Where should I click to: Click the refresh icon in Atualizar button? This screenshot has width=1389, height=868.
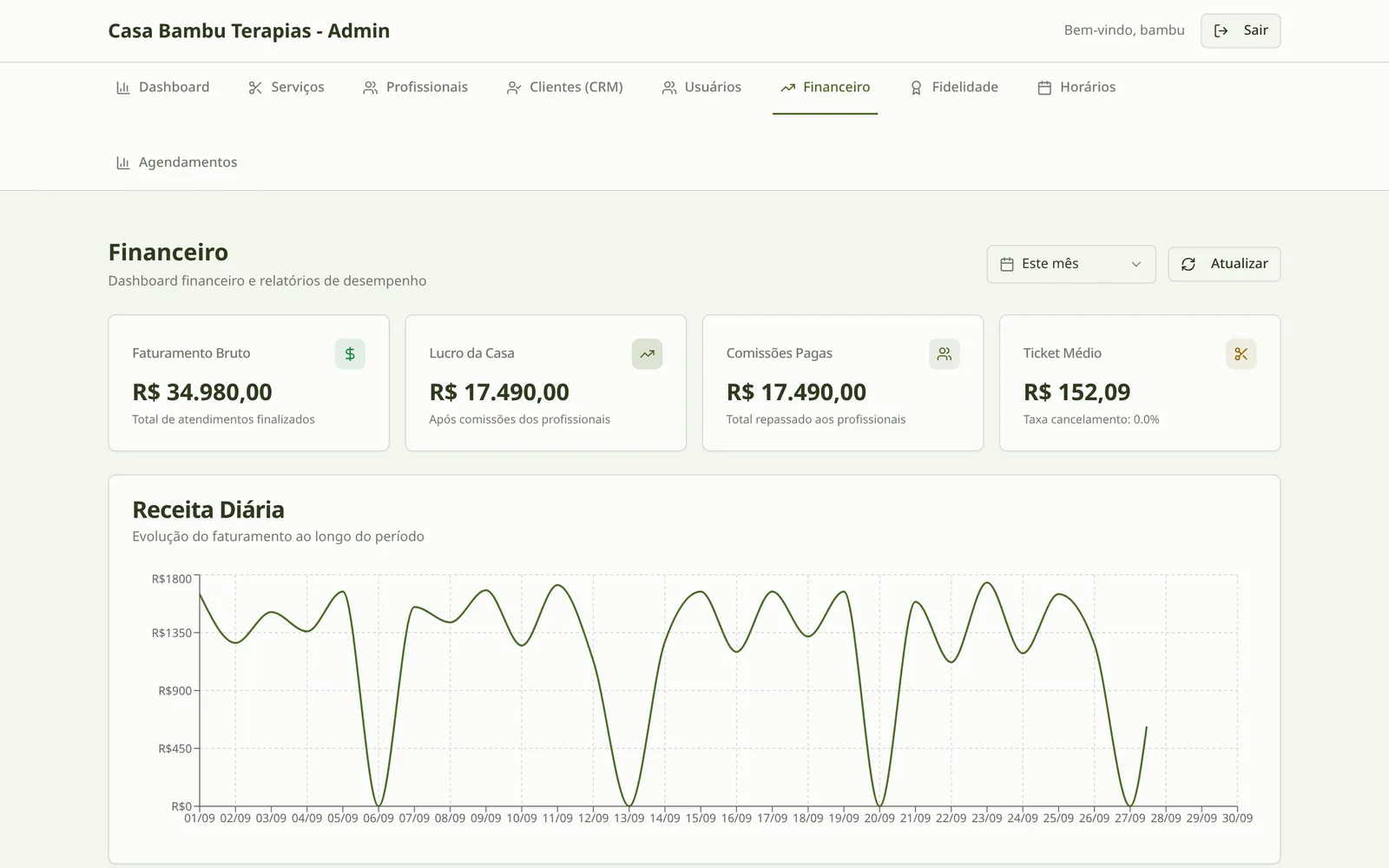[x=1188, y=264]
